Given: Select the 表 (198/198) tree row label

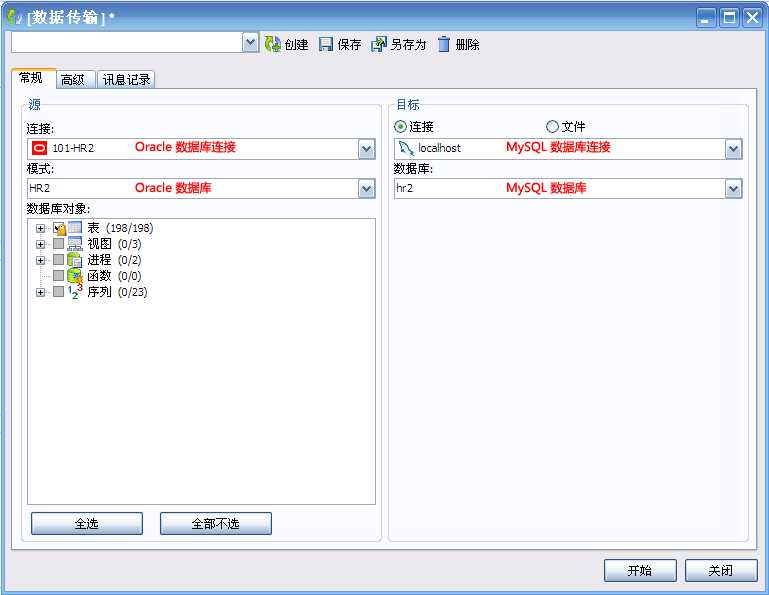Looking at the screenshot, I should tap(120, 228).
